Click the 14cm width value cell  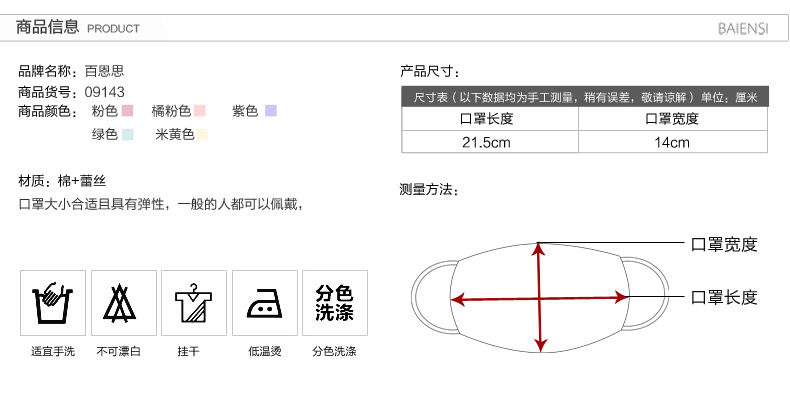673,142
